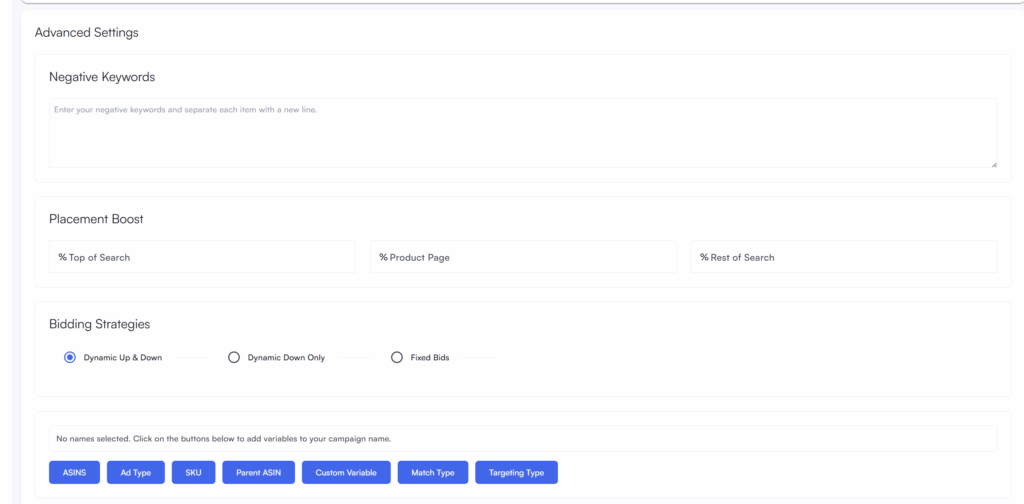
Task: Select Dynamic Up & Down radio button
Action: click(x=70, y=357)
